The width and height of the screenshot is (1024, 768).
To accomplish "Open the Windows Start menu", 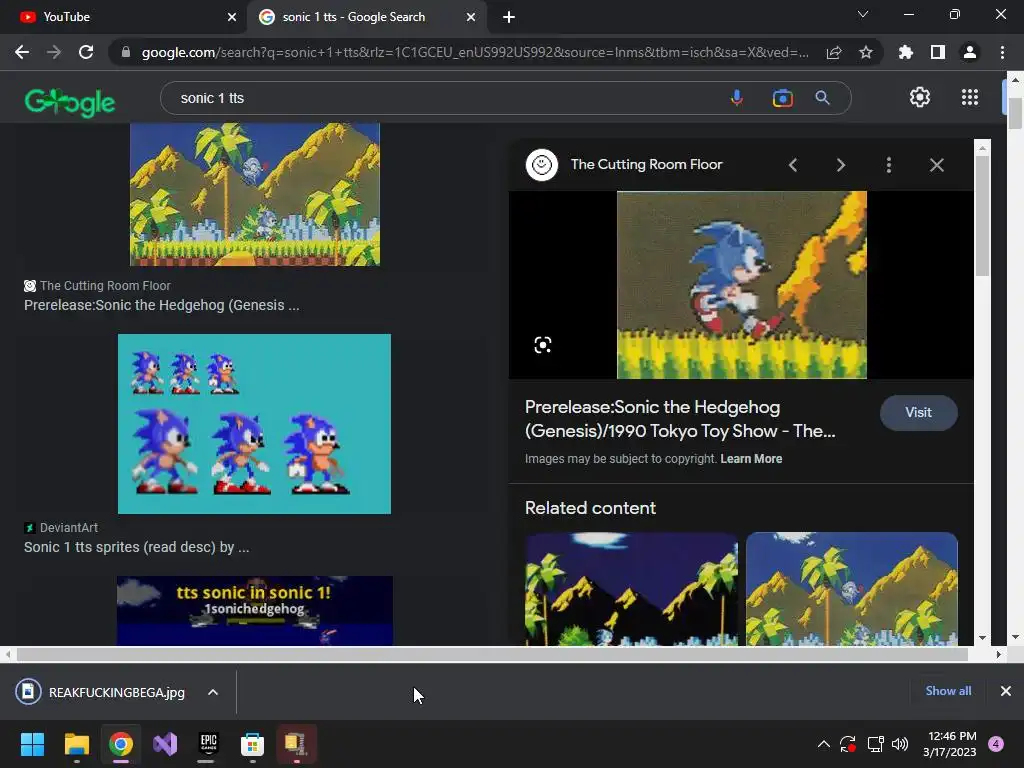I will pos(32,744).
